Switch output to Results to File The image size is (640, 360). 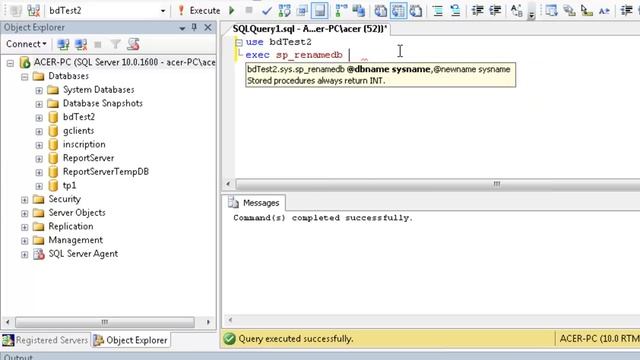coord(416,11)
